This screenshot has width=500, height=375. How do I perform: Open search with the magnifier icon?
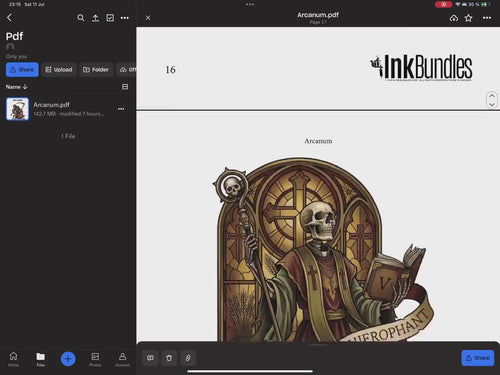click(81, 18)
